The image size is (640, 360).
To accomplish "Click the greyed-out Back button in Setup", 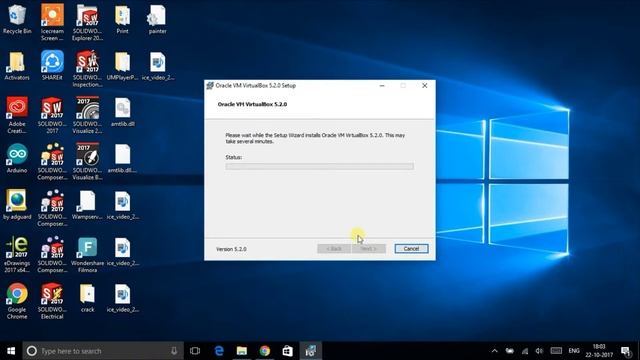I will [x=334, y=249].
